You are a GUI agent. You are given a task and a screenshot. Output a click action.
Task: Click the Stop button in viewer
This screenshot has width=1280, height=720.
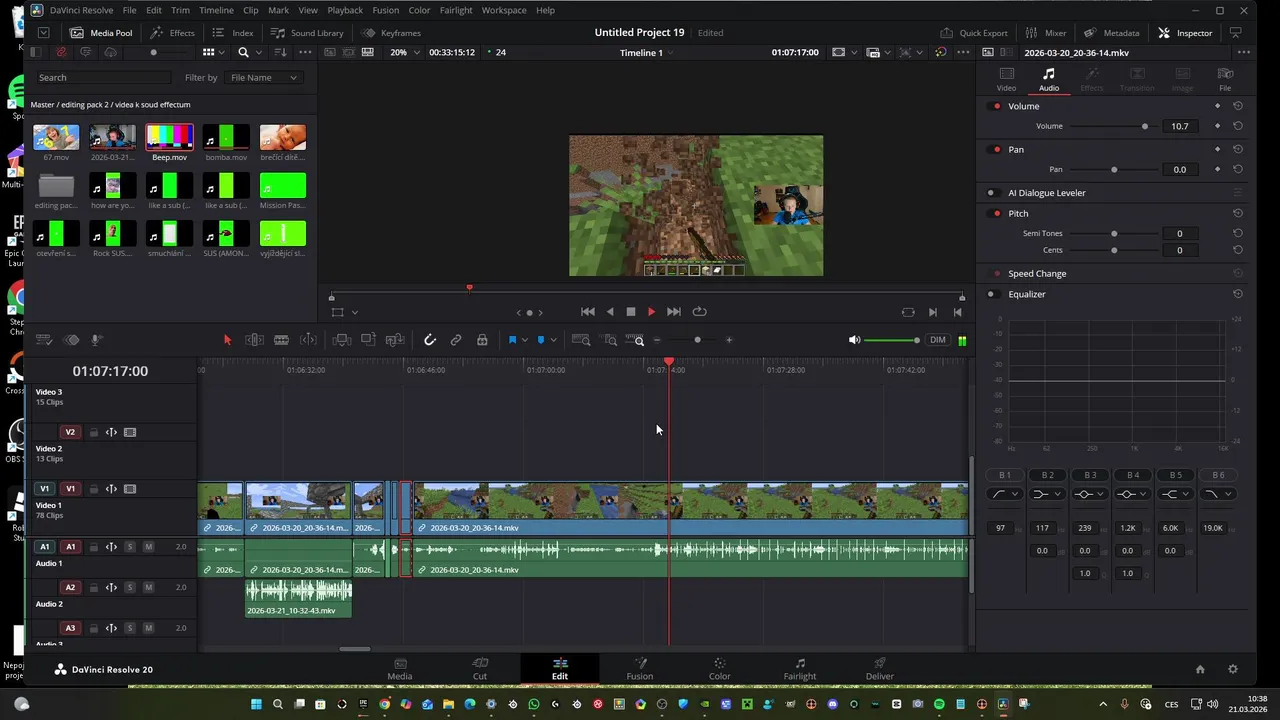point(631,312)
